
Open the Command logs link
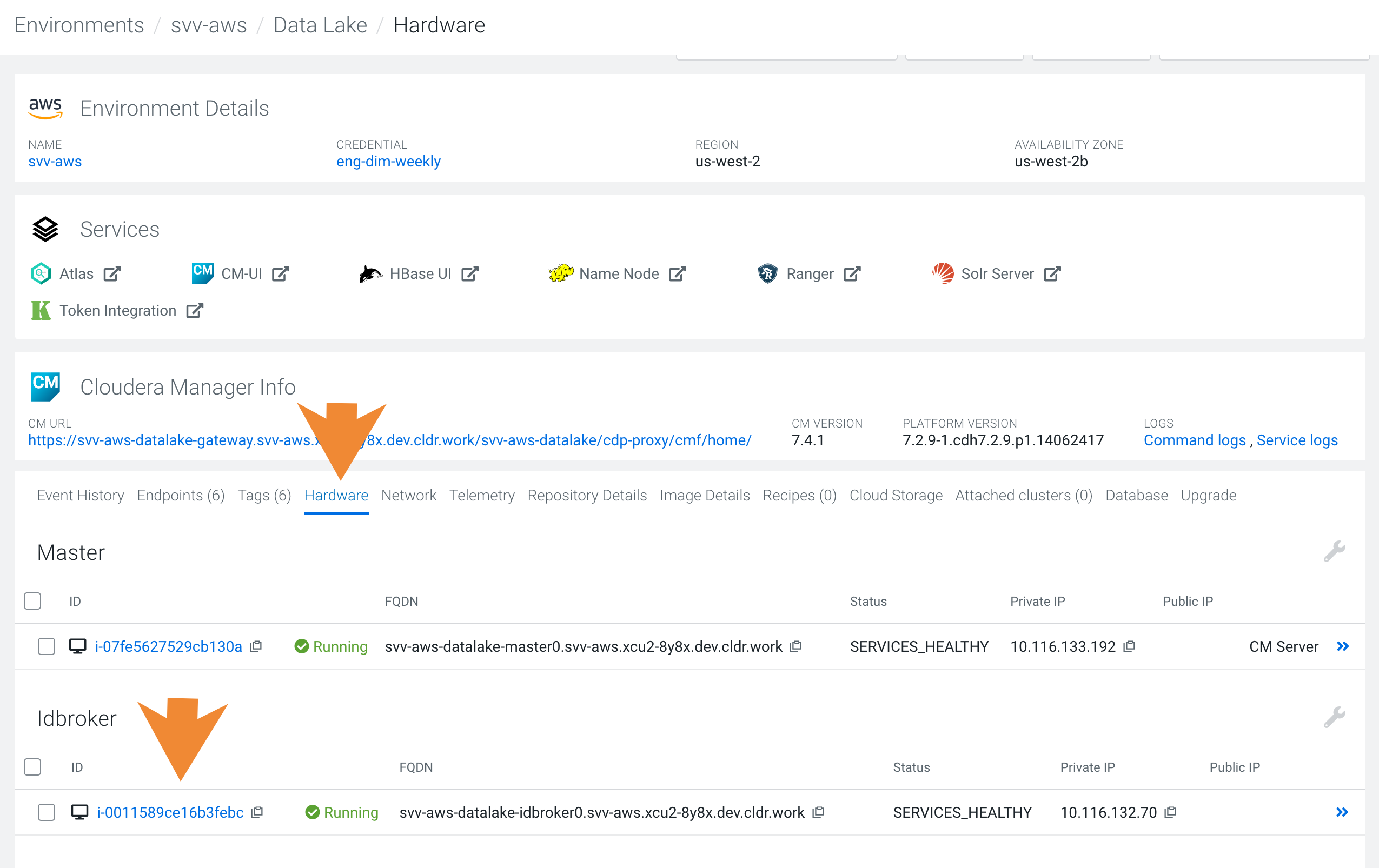pyautogui.click(x=1195, y=440)
